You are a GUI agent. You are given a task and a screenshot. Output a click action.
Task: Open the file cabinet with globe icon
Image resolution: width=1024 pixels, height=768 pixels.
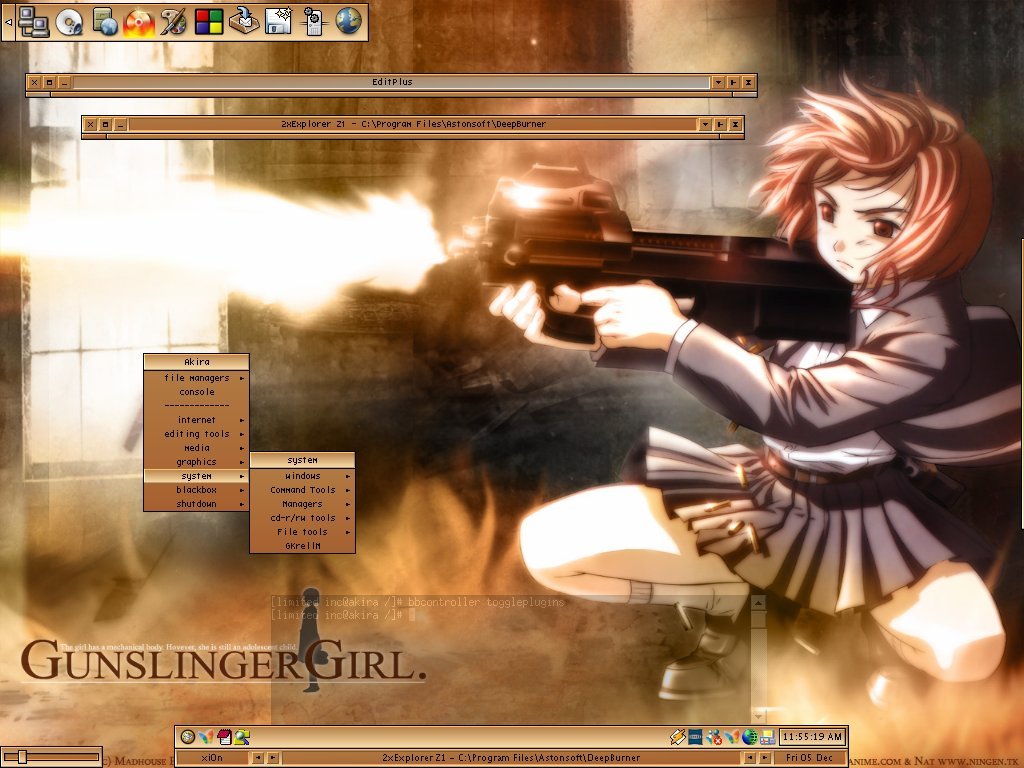point(104,22)
